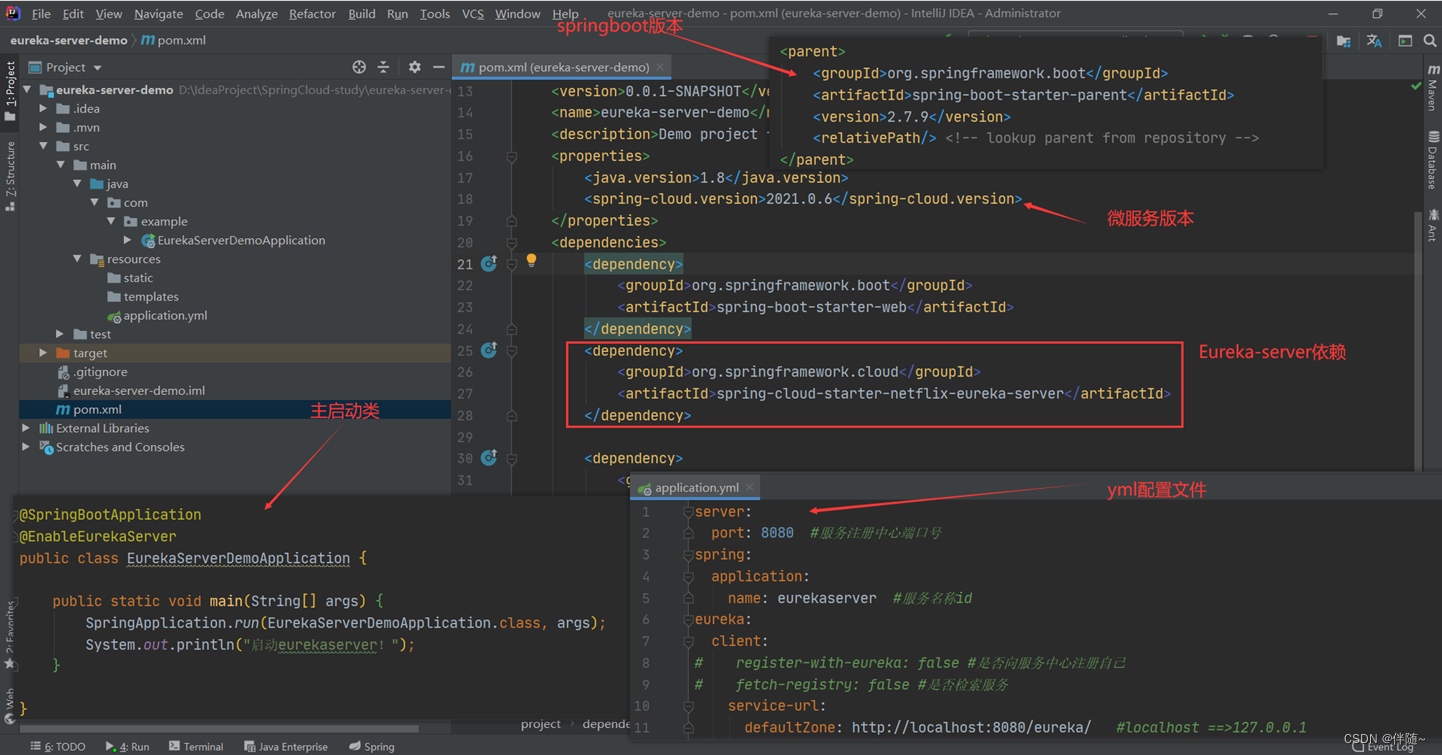The width and height of the screenshot is (1442, 755).
Task: Click the yellow intention light bulb on line 21
Action: [531, 262]
